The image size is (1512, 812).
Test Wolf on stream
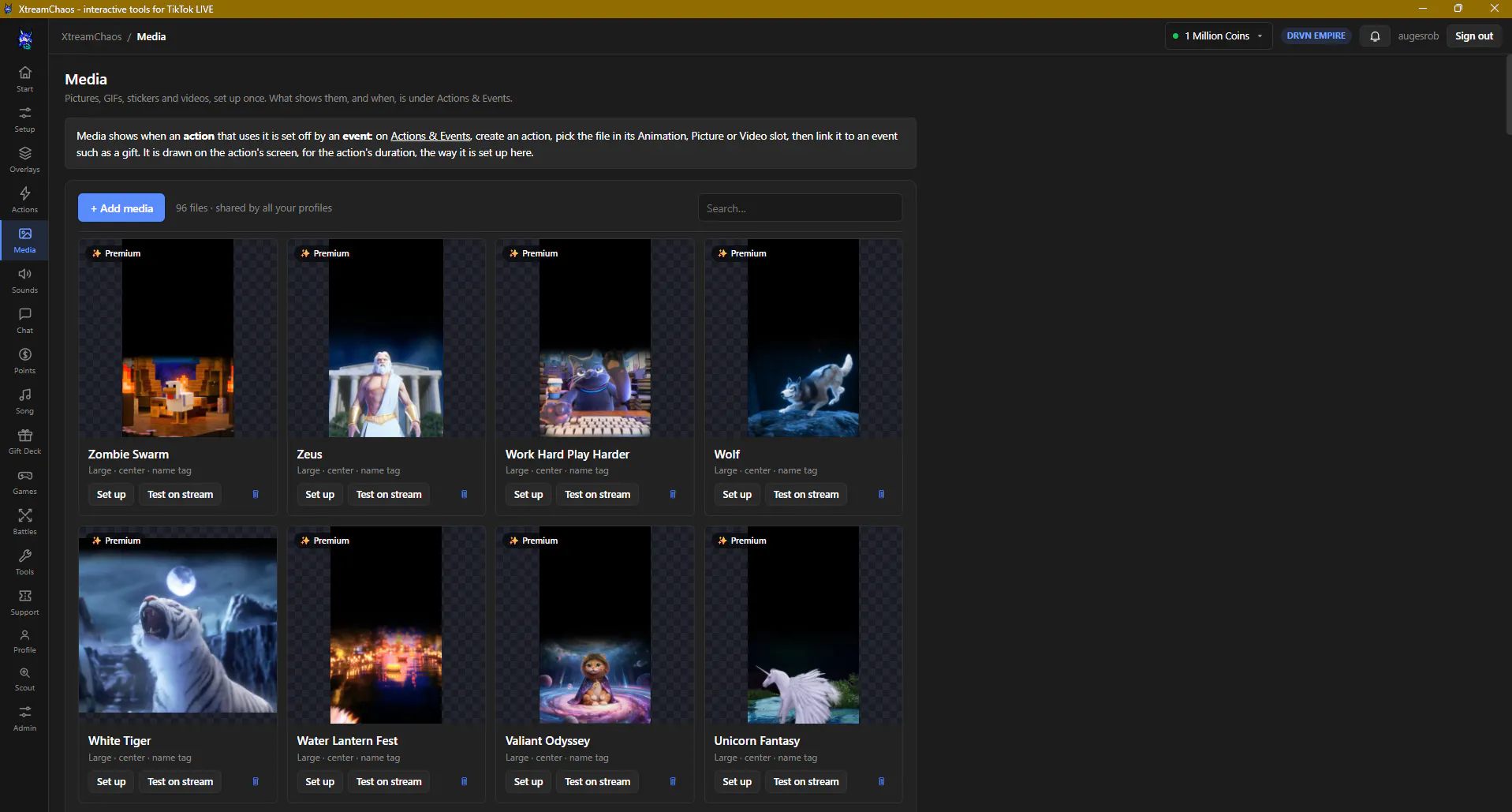806,495
